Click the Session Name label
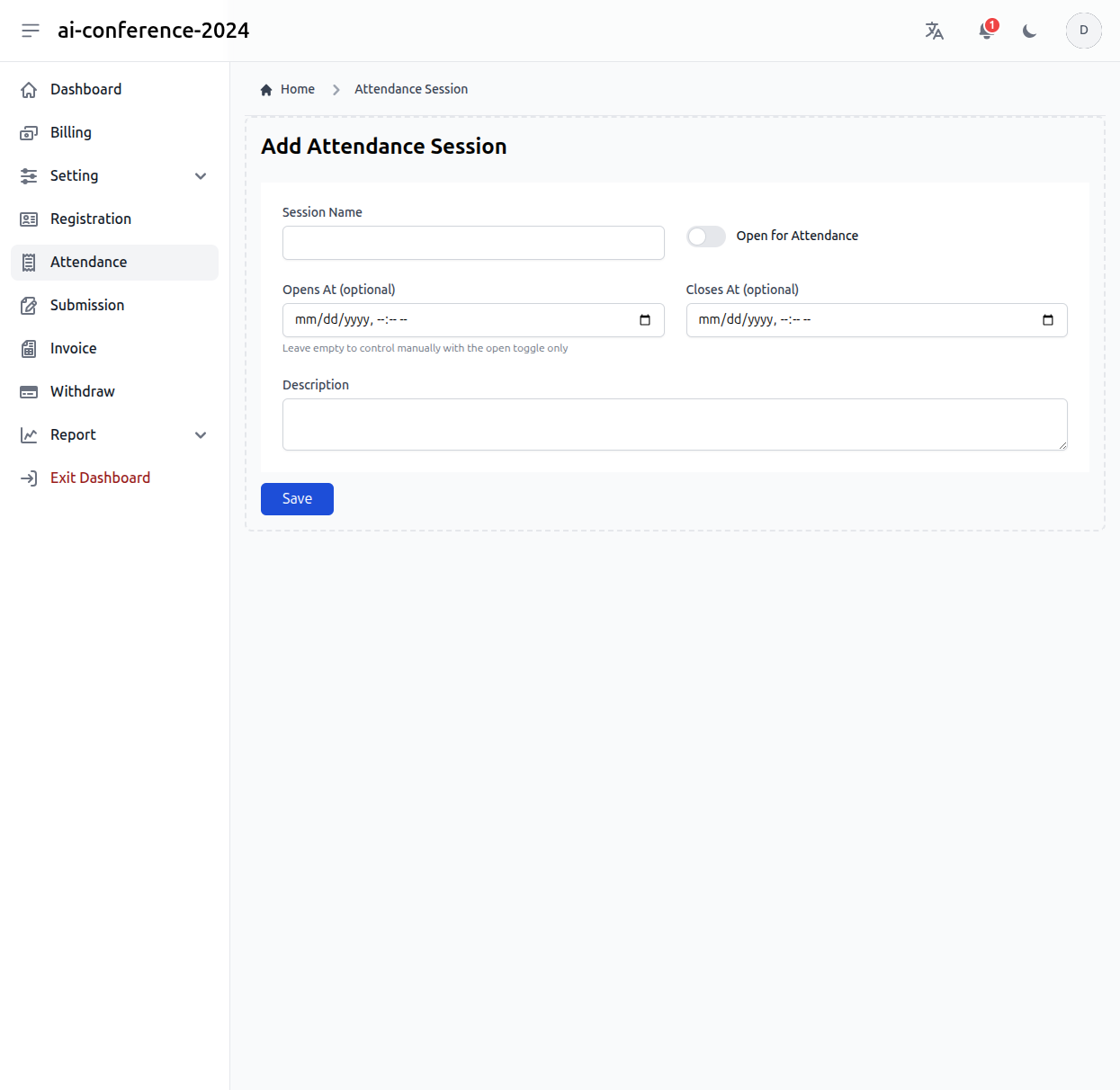Viewport: 1120px width, 1090px height. (x=322, y=212)
